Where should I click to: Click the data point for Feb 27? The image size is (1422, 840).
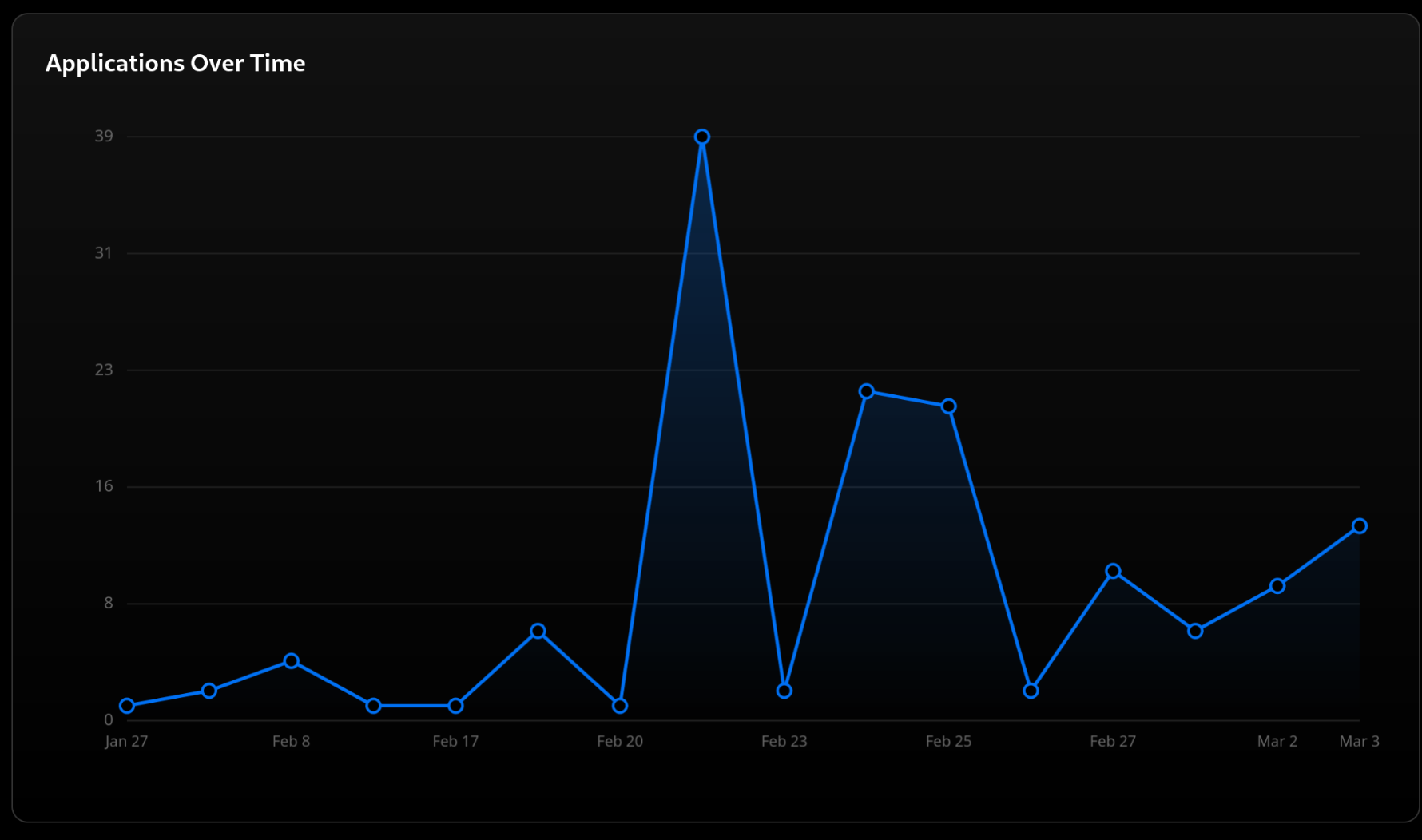[1113, 571]
